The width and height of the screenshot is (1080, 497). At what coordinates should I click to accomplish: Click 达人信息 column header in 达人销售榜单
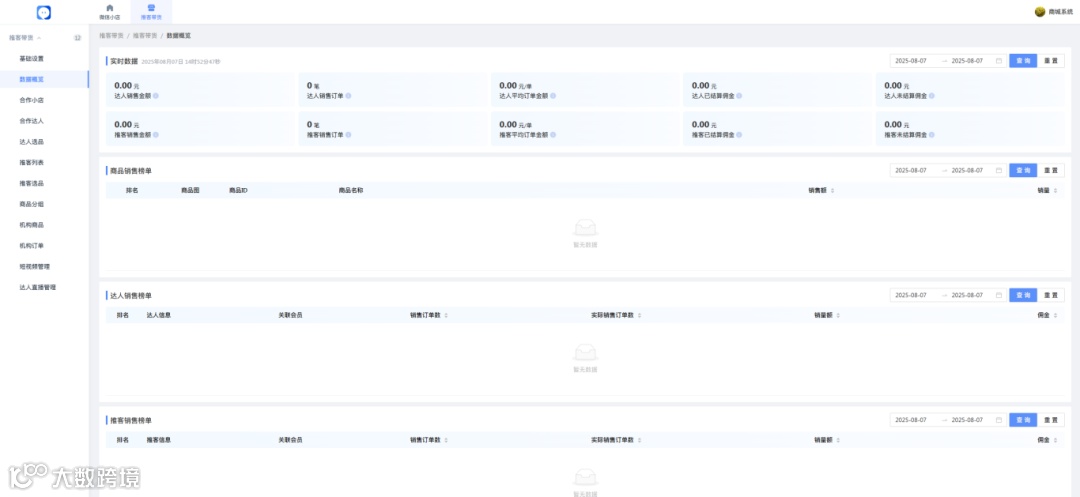pyautogui.click(x=158, y=315)
